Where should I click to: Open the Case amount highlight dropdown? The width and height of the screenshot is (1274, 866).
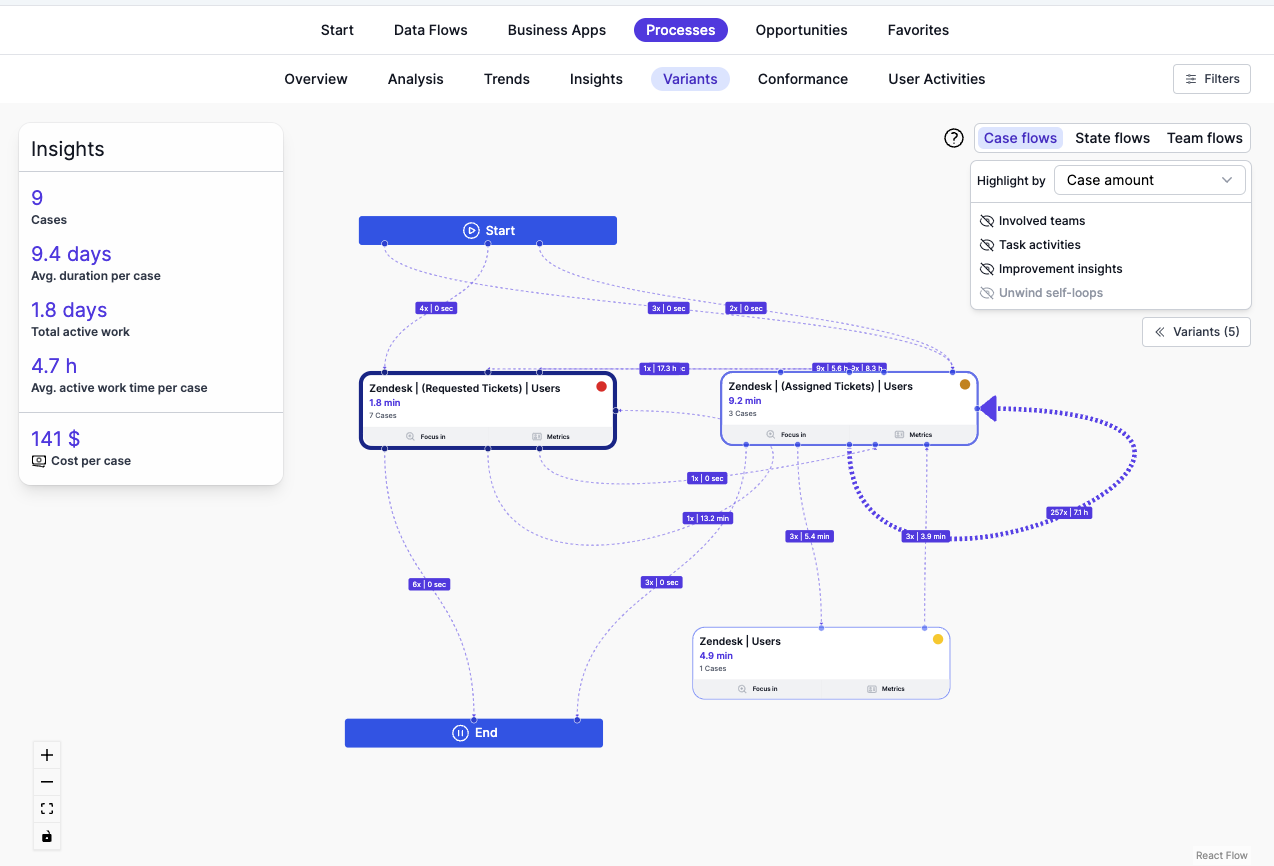1149,180
